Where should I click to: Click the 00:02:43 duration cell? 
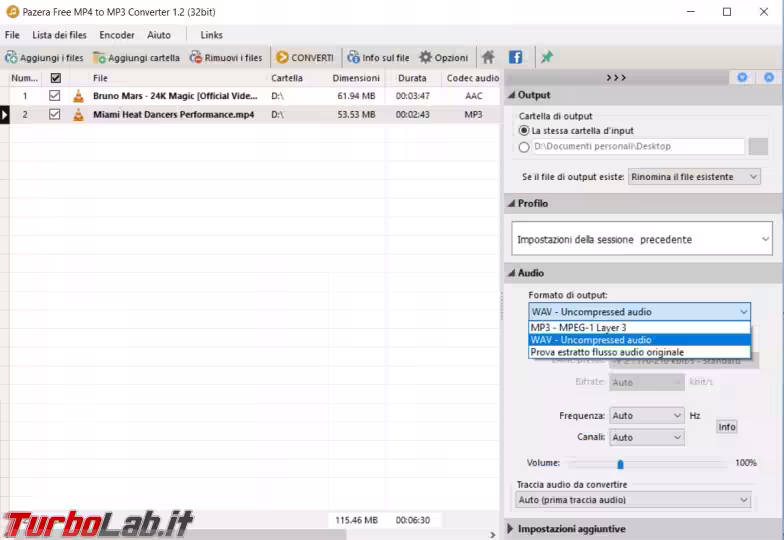[412, 114]
